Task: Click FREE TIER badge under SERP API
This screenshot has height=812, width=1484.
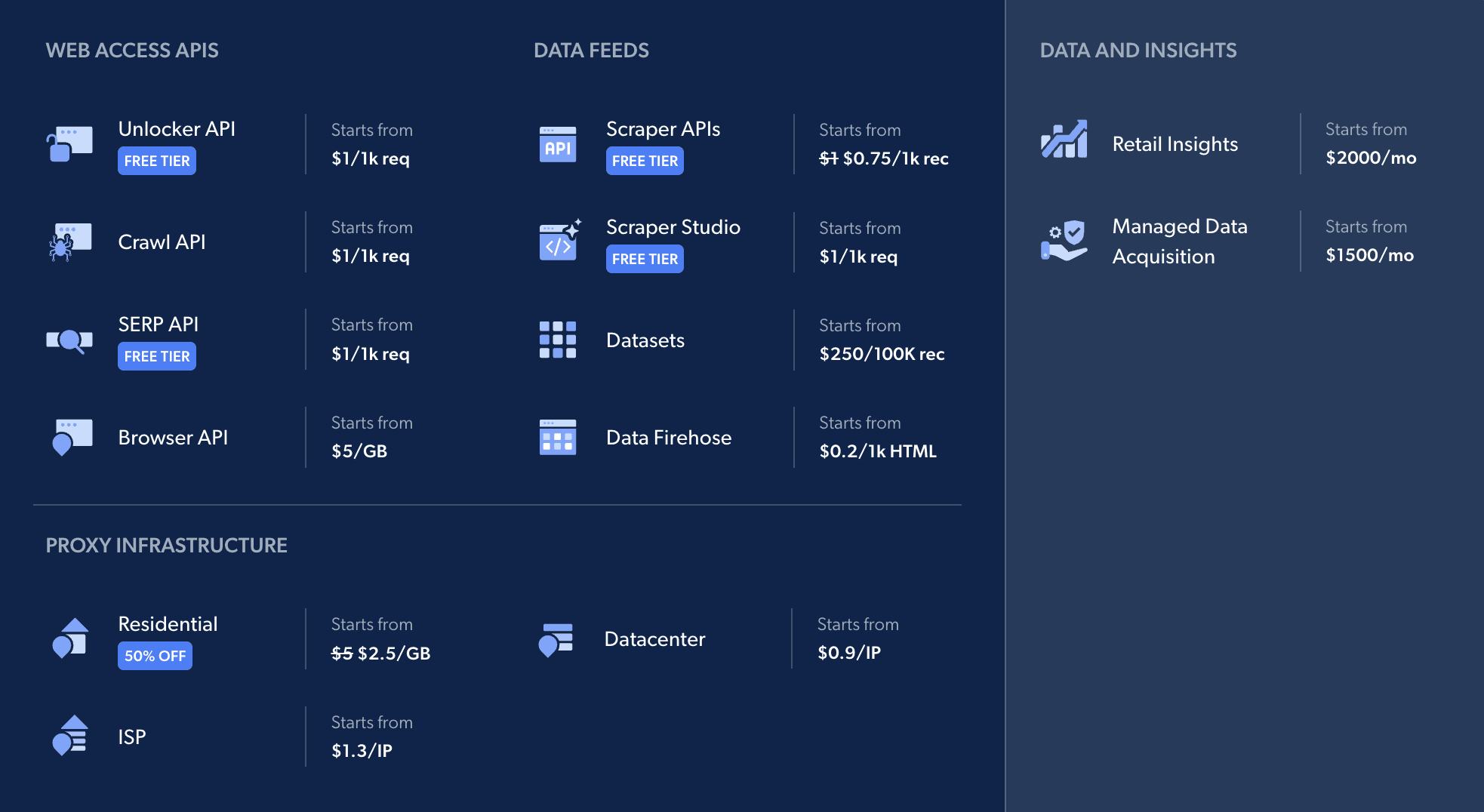Action: pyautogui.click(x=157, y=356)
